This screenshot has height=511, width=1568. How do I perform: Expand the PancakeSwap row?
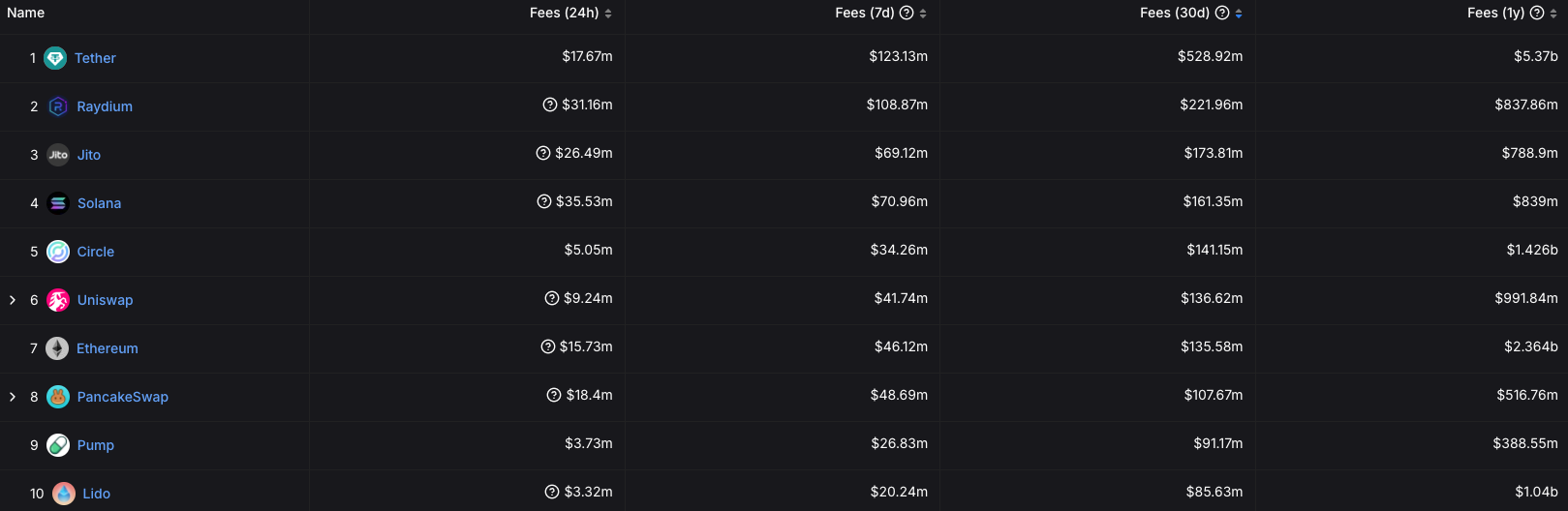(13, 397)
